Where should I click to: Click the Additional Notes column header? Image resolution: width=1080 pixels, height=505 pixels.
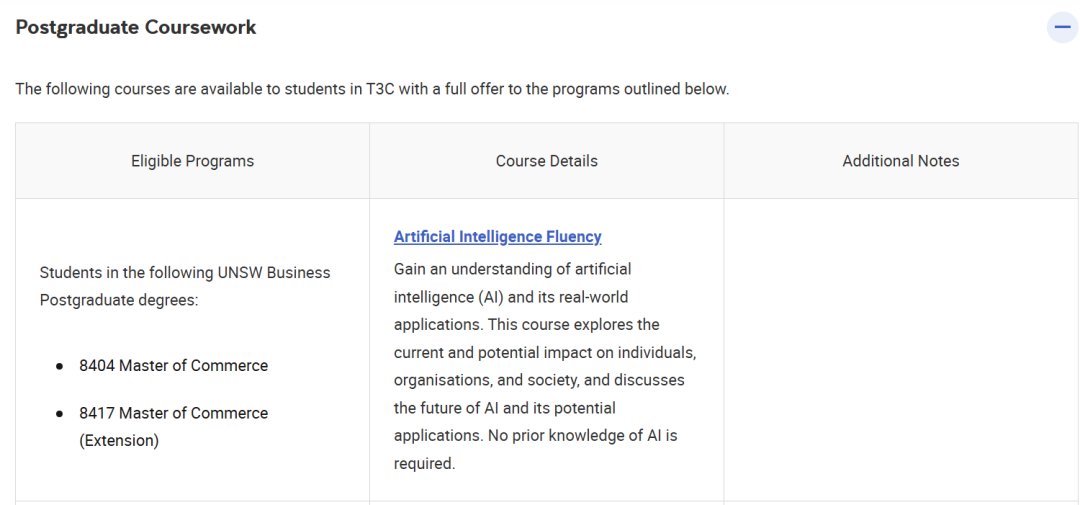point(900,161)
